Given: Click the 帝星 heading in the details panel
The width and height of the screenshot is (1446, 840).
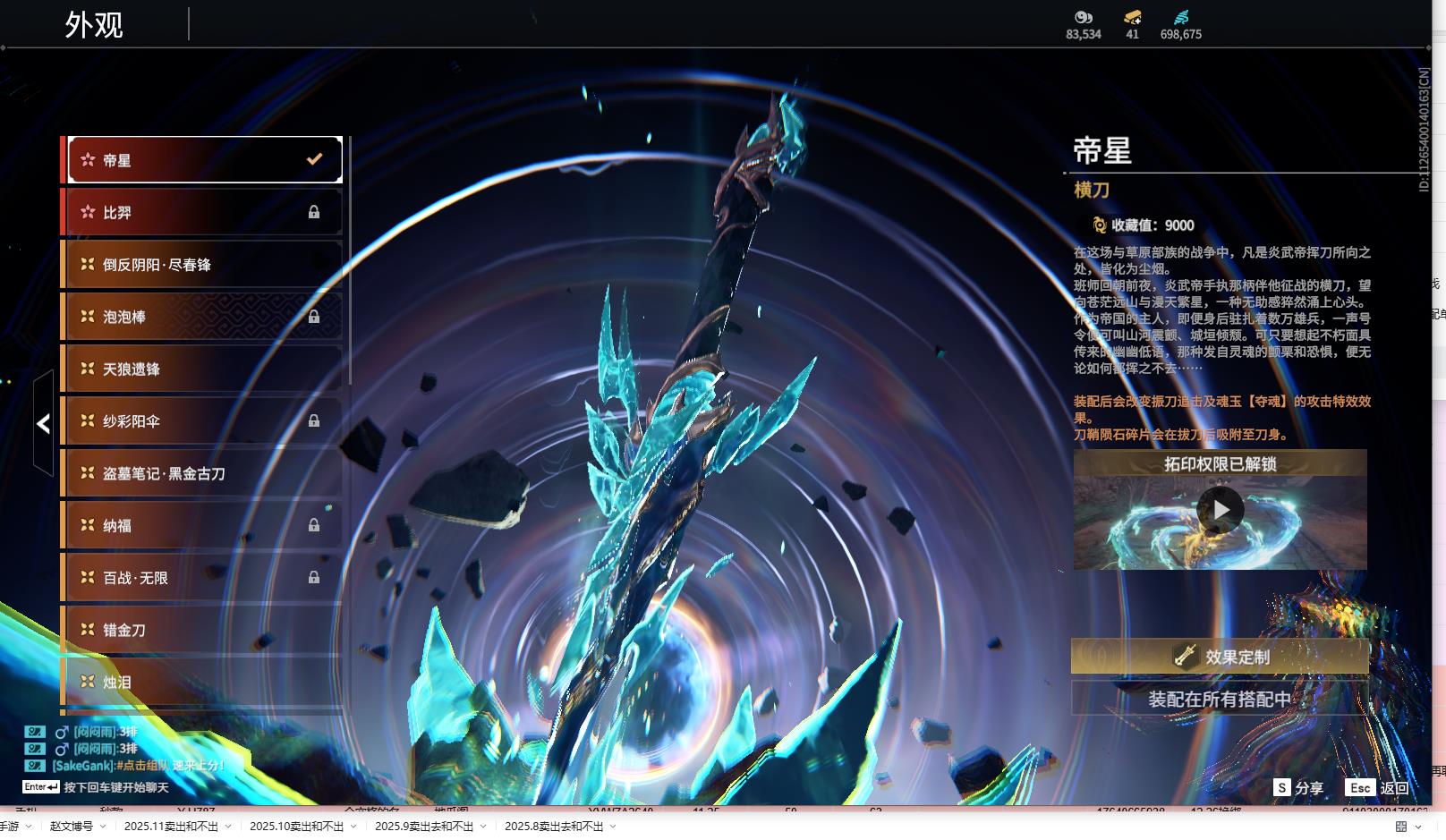Looking at the screenshot, I should point(1102,150).
